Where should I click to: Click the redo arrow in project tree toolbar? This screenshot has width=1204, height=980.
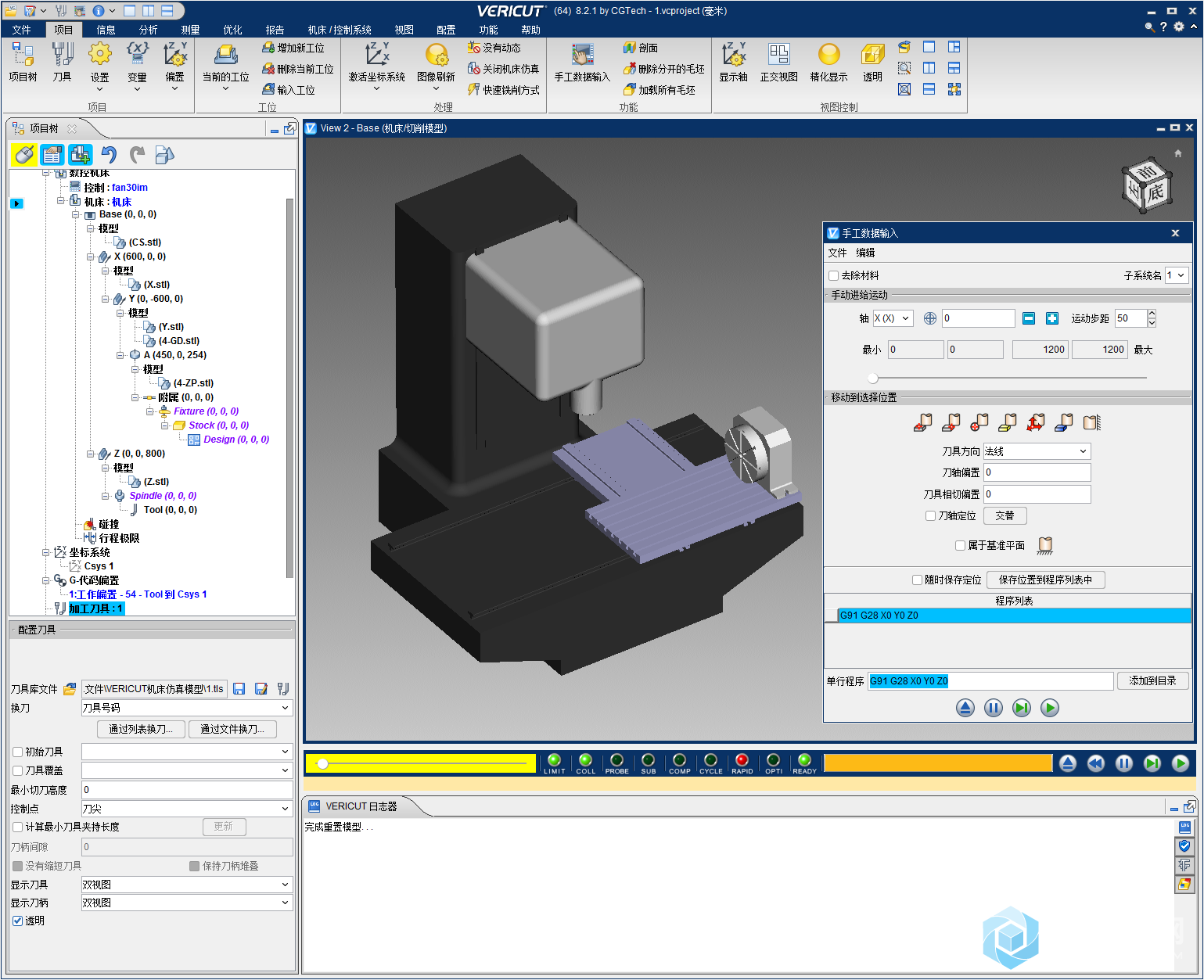click(x=137, y=155)
